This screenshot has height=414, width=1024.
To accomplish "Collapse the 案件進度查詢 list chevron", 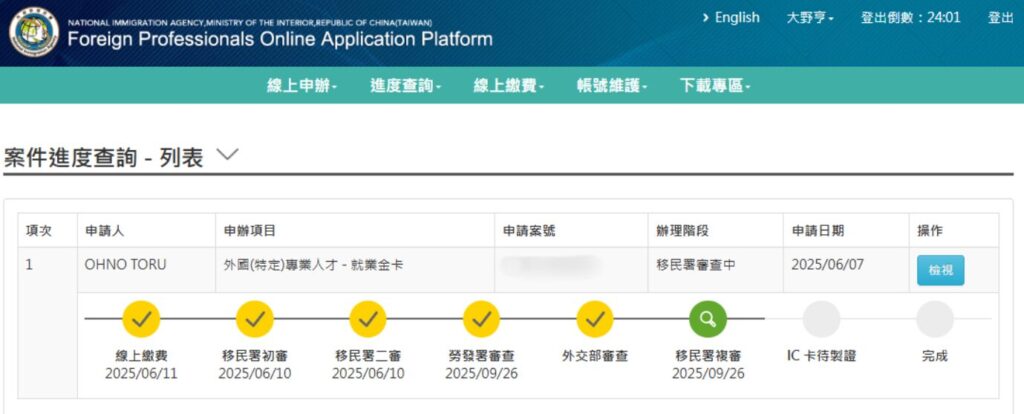I will [228, 156].
